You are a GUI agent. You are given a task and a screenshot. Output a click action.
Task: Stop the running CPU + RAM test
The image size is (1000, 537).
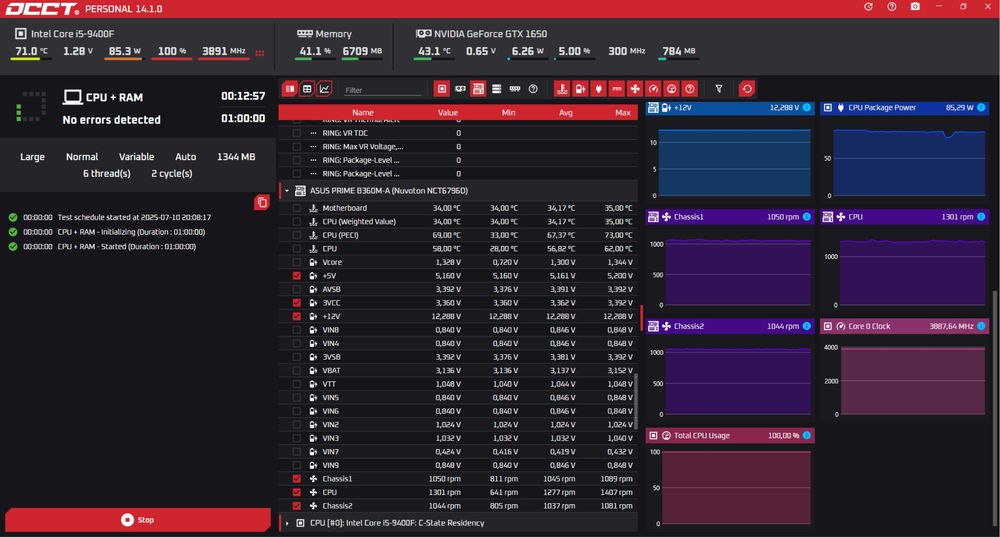(x=138, y=520)
